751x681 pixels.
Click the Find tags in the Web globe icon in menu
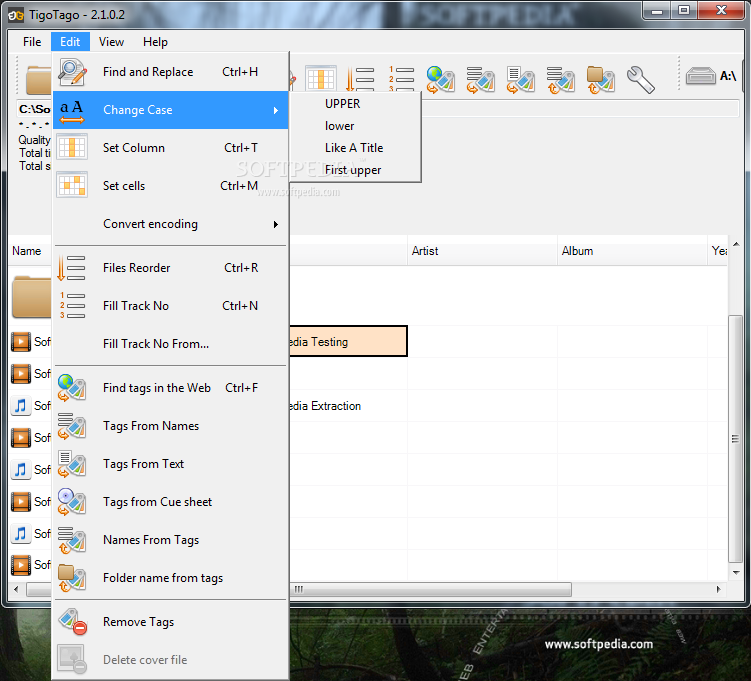click(x=72, y=388)
